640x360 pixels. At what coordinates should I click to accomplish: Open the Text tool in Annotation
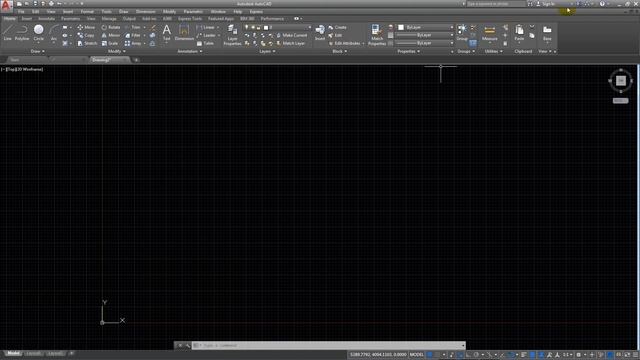tap(167, 32)
